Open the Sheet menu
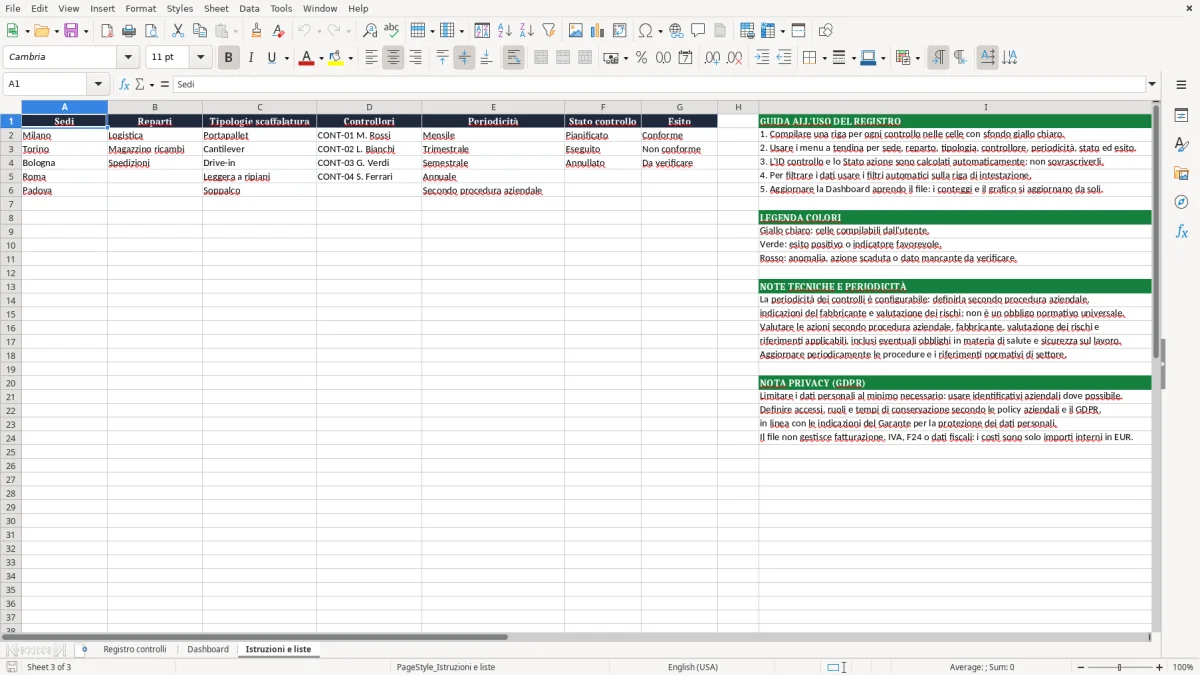This screenshot has width=1200, height=675. click(x=216, y=8)
